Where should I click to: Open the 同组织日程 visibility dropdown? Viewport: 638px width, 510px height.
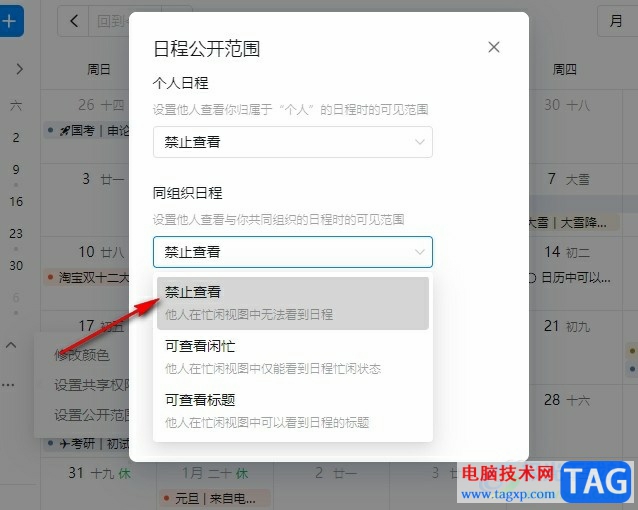(293, 252)
